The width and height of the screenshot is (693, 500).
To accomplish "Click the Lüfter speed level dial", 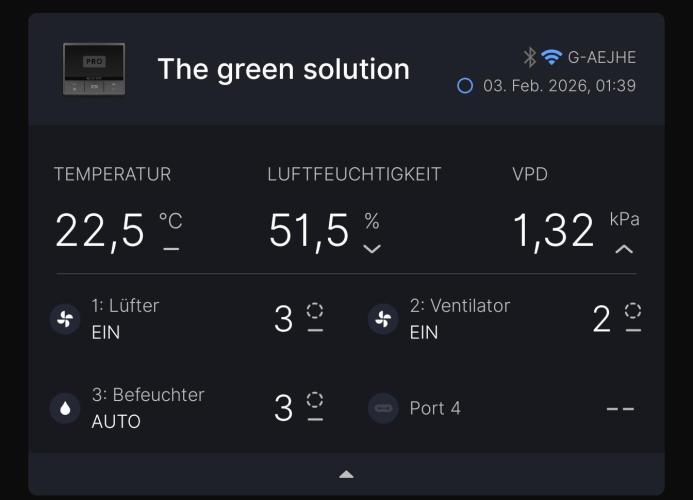I will (x=315, y=311).
